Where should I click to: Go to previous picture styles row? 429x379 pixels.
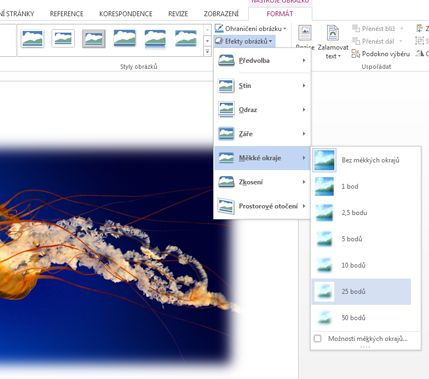coord(207,30)
